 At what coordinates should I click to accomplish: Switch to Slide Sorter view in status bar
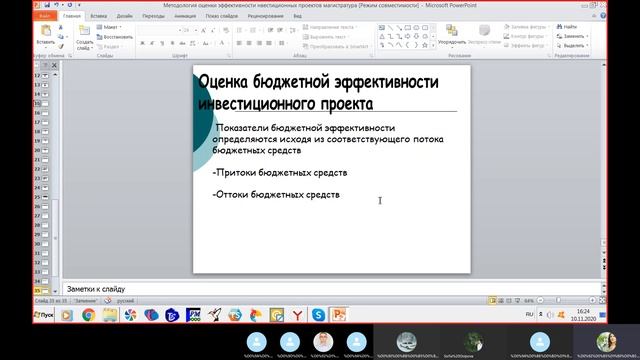(501, 301)
